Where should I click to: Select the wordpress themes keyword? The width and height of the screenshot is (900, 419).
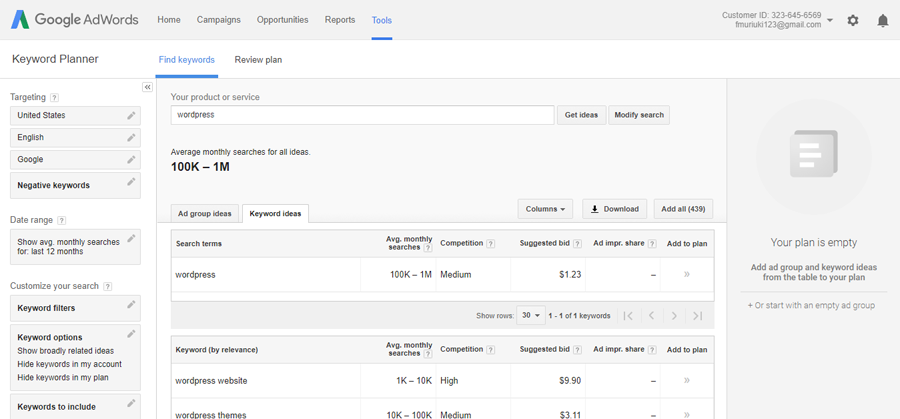211,415
